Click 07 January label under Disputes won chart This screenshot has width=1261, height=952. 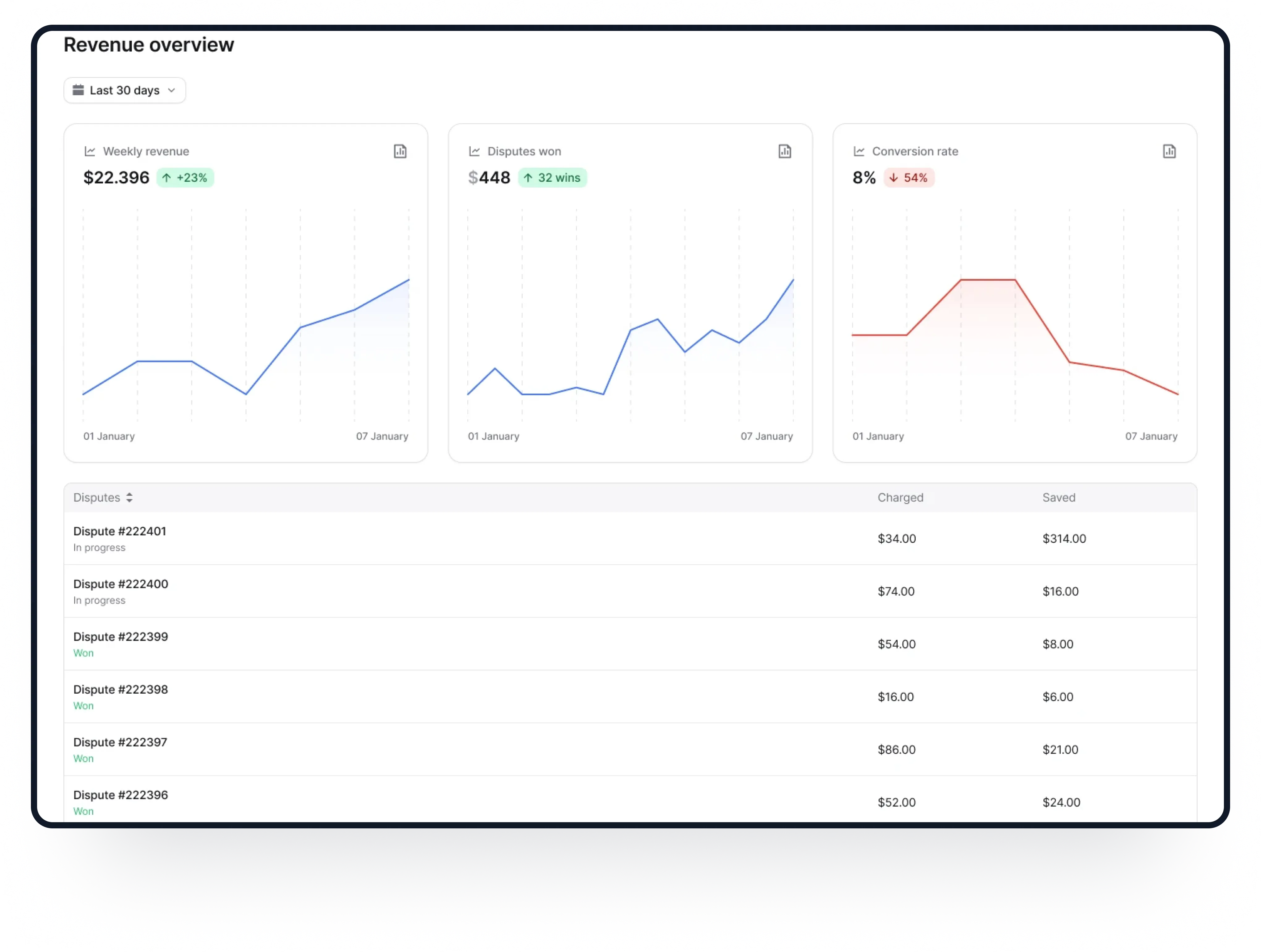[766, 436]
